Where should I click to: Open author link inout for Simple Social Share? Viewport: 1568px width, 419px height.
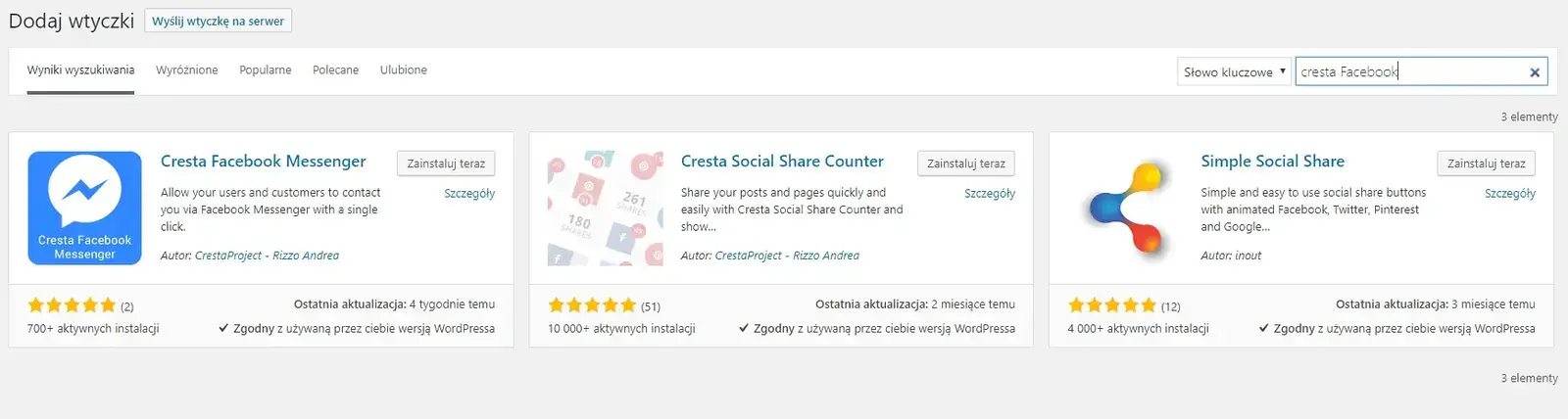(x=1248, y=256)
